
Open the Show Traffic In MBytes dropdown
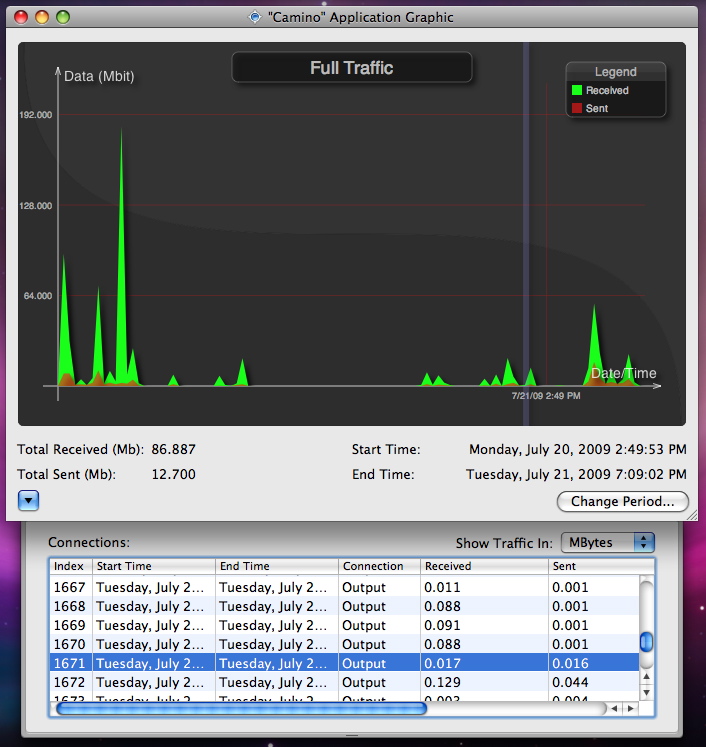[607, 543]
